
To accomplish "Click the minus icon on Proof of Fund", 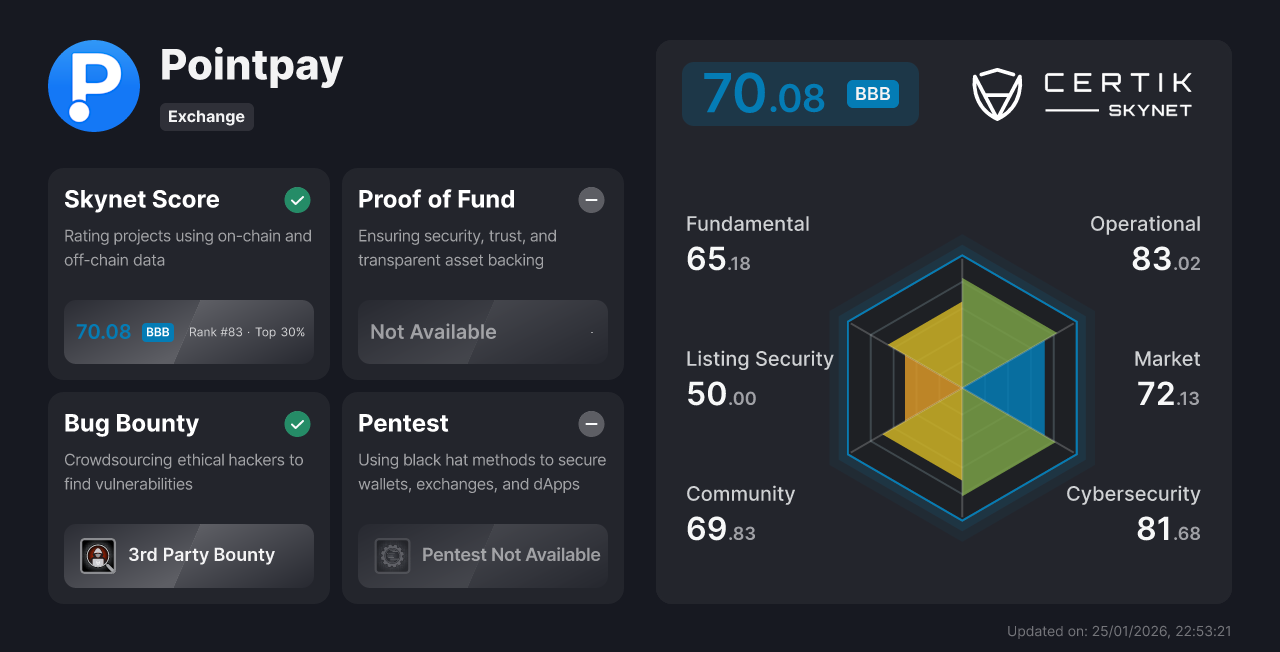I will (591, 200).
